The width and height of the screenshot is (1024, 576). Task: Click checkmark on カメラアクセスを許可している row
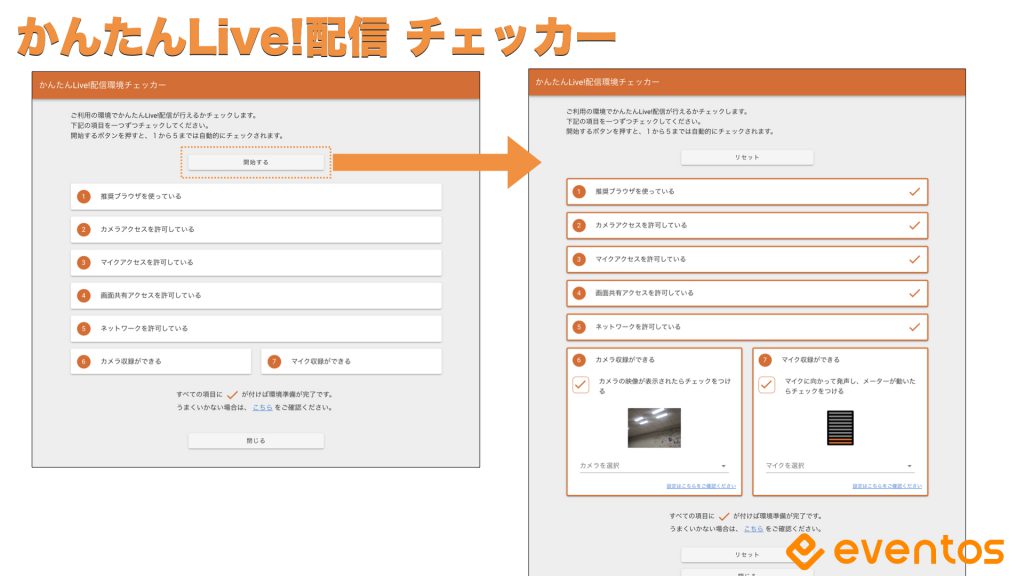pos(914,225)
